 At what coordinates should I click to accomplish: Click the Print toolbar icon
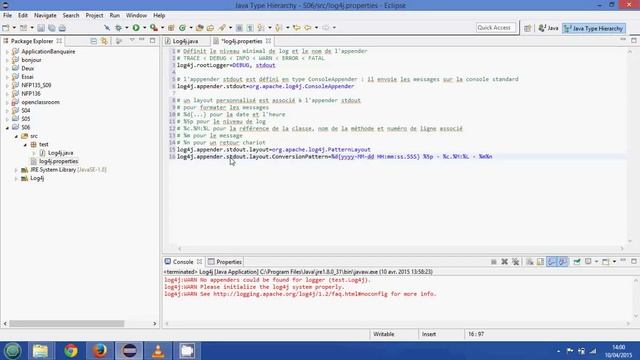(x=62, y=28)
